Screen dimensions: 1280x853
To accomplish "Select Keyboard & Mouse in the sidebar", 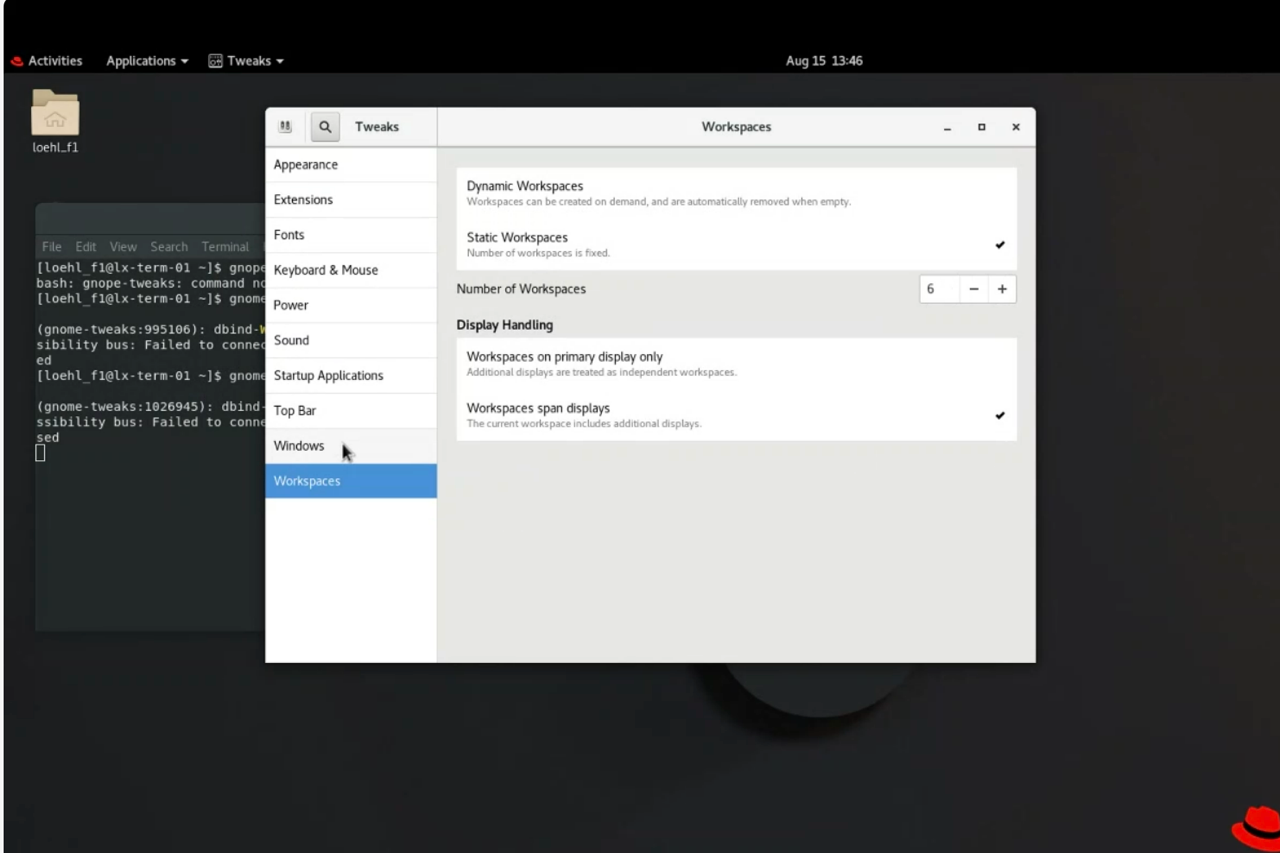I will coord(351,270).
